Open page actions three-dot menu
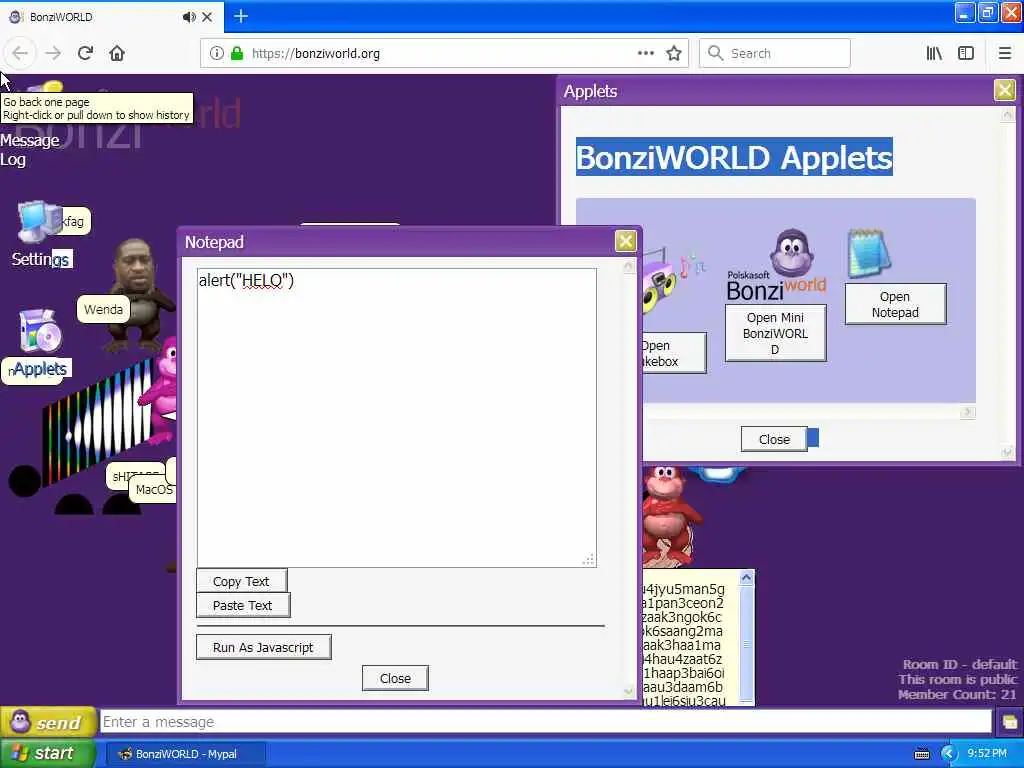The height and width of the screenshot is (768, 1024). click(x=645, y=53)
